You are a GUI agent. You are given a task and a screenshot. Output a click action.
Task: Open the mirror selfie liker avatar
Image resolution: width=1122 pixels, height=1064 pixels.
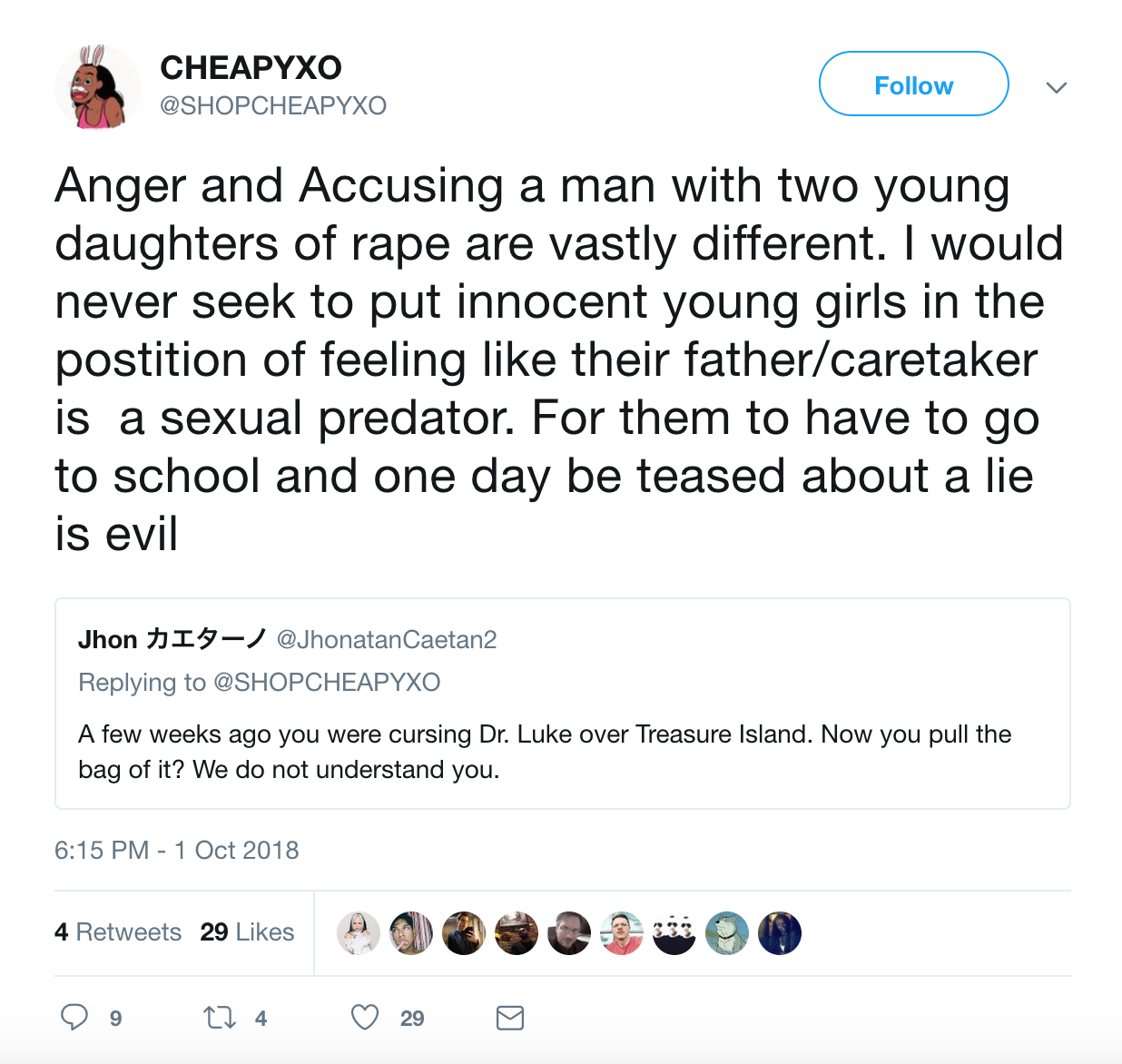pyautogui.click(x=464, y=933)
